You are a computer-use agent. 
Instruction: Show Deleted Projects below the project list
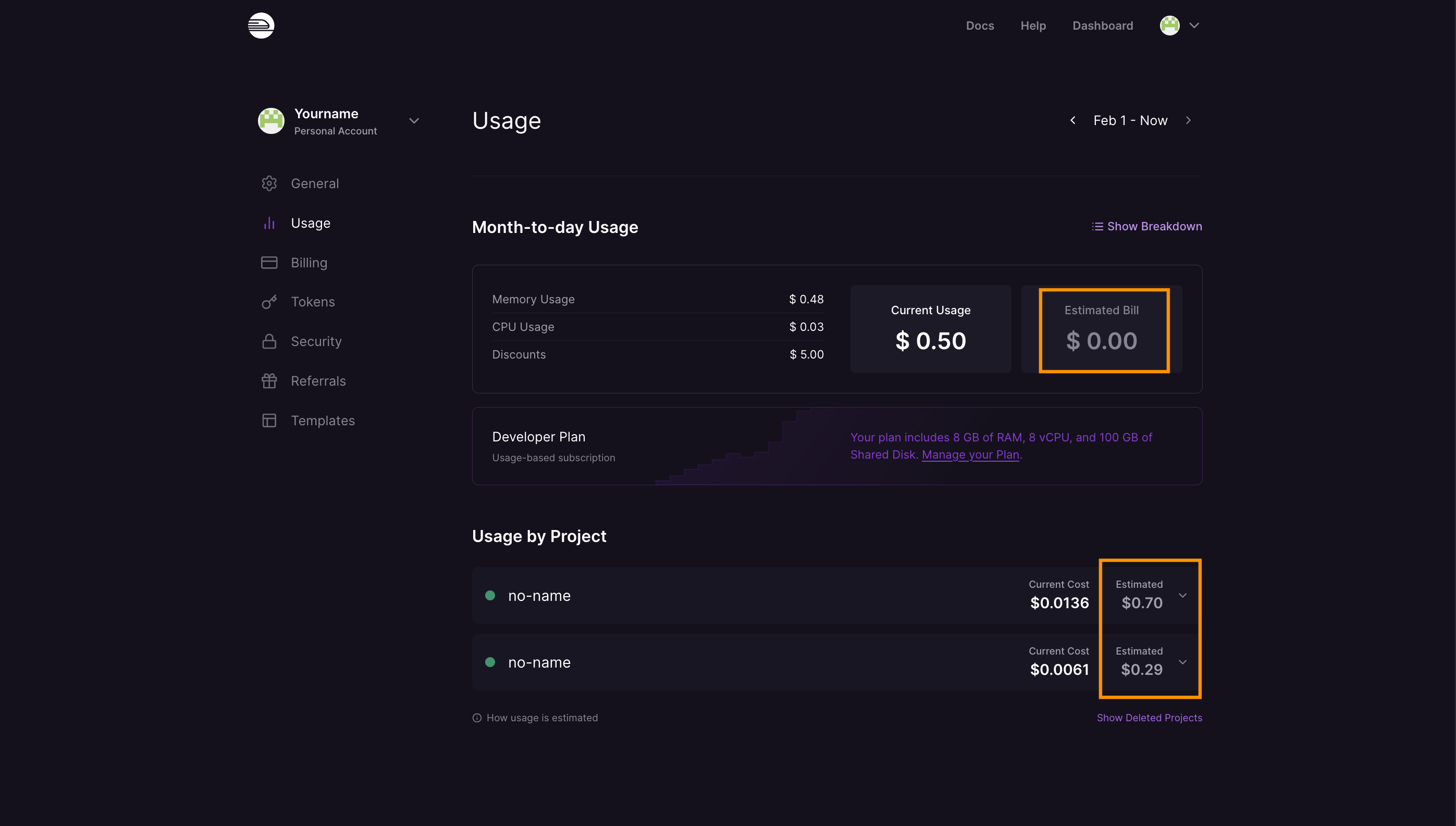coord(1149,717)
